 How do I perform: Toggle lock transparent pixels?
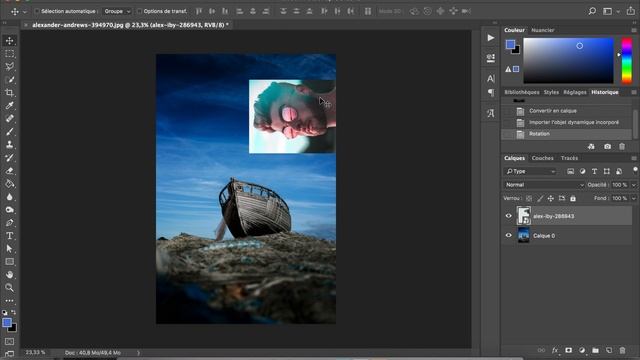pyautogui.click(x=529, y=198)
